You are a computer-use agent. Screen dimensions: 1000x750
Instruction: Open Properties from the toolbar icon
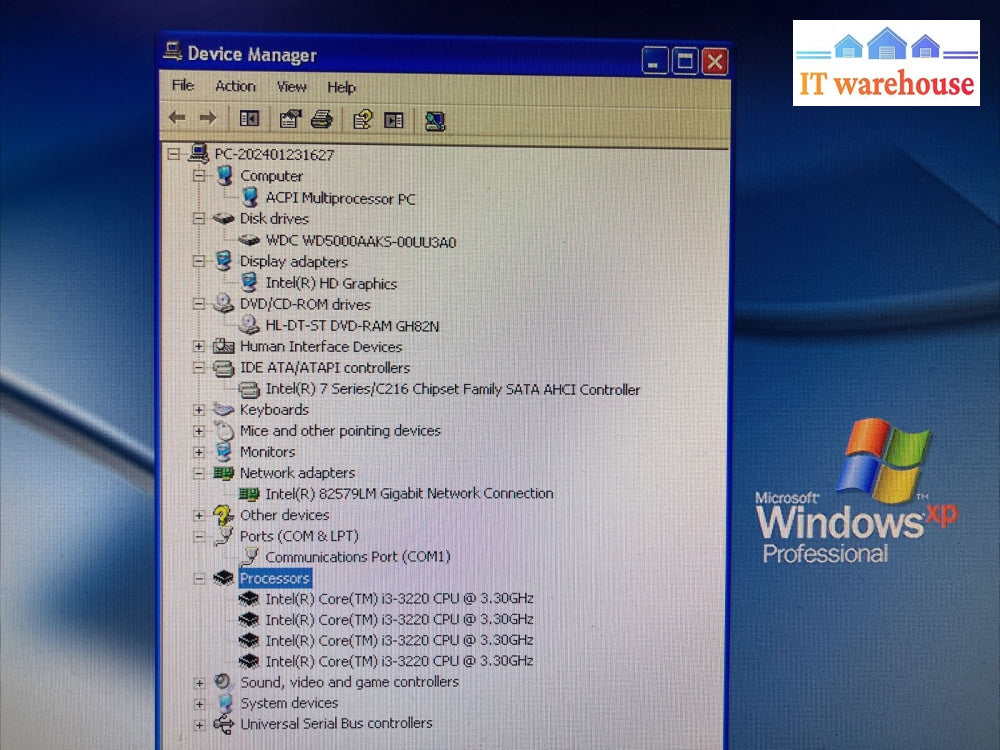point(290,120)
